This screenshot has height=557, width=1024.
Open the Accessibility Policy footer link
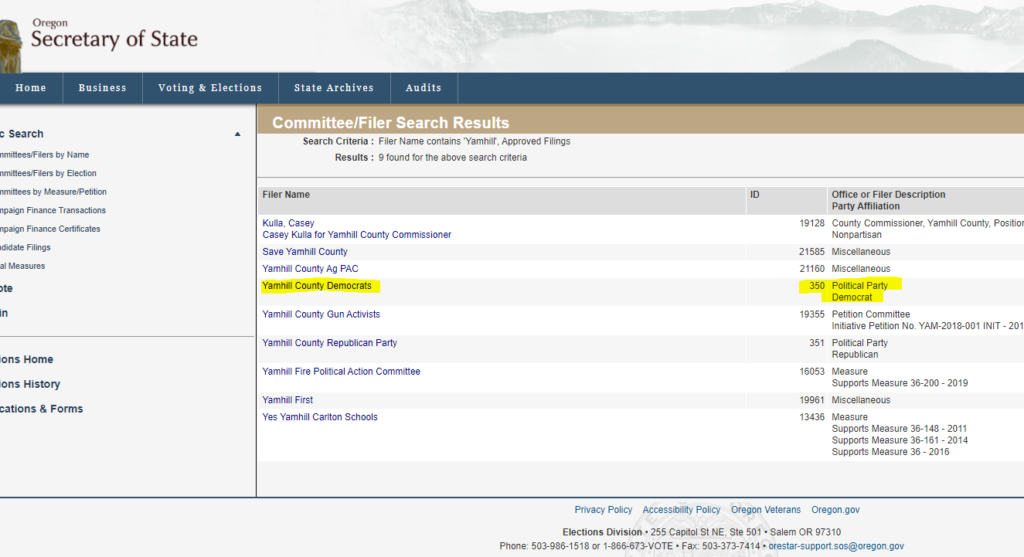coord(681,510)
